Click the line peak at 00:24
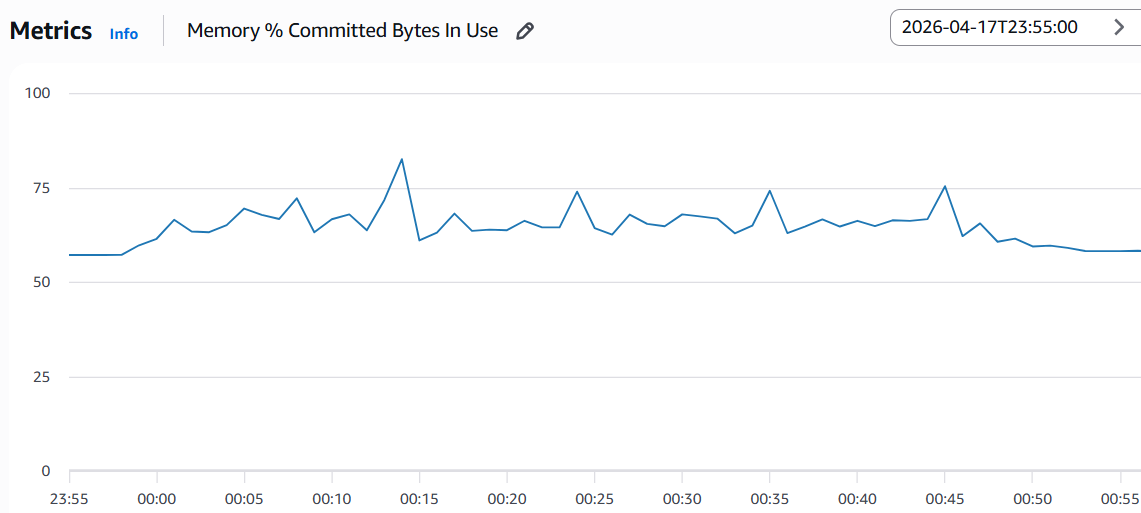Image resolution: width=1141 pixels, height=513 pixels. [577, 191]
